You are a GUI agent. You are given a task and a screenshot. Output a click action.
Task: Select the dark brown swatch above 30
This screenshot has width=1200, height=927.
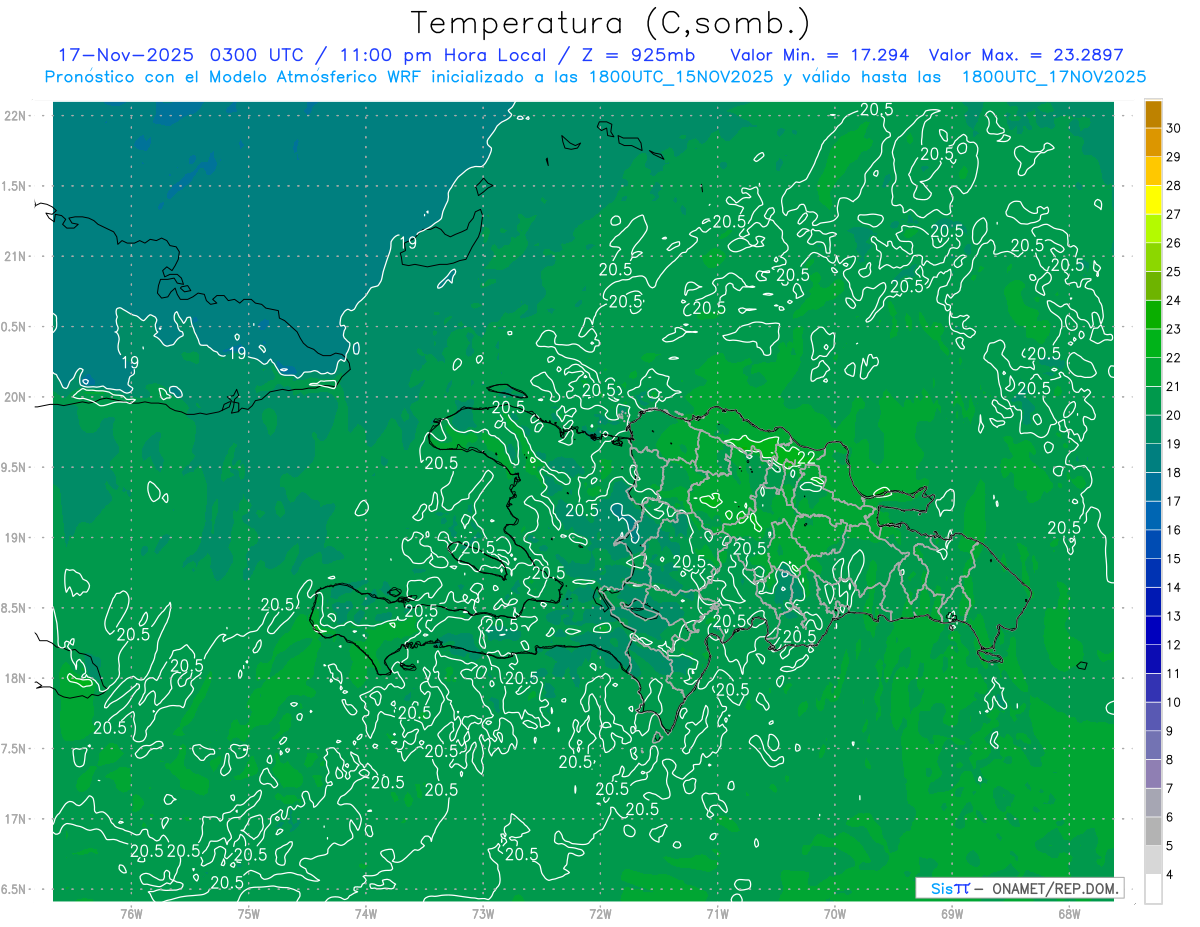pyautogui.click(x=1153, y=114)
